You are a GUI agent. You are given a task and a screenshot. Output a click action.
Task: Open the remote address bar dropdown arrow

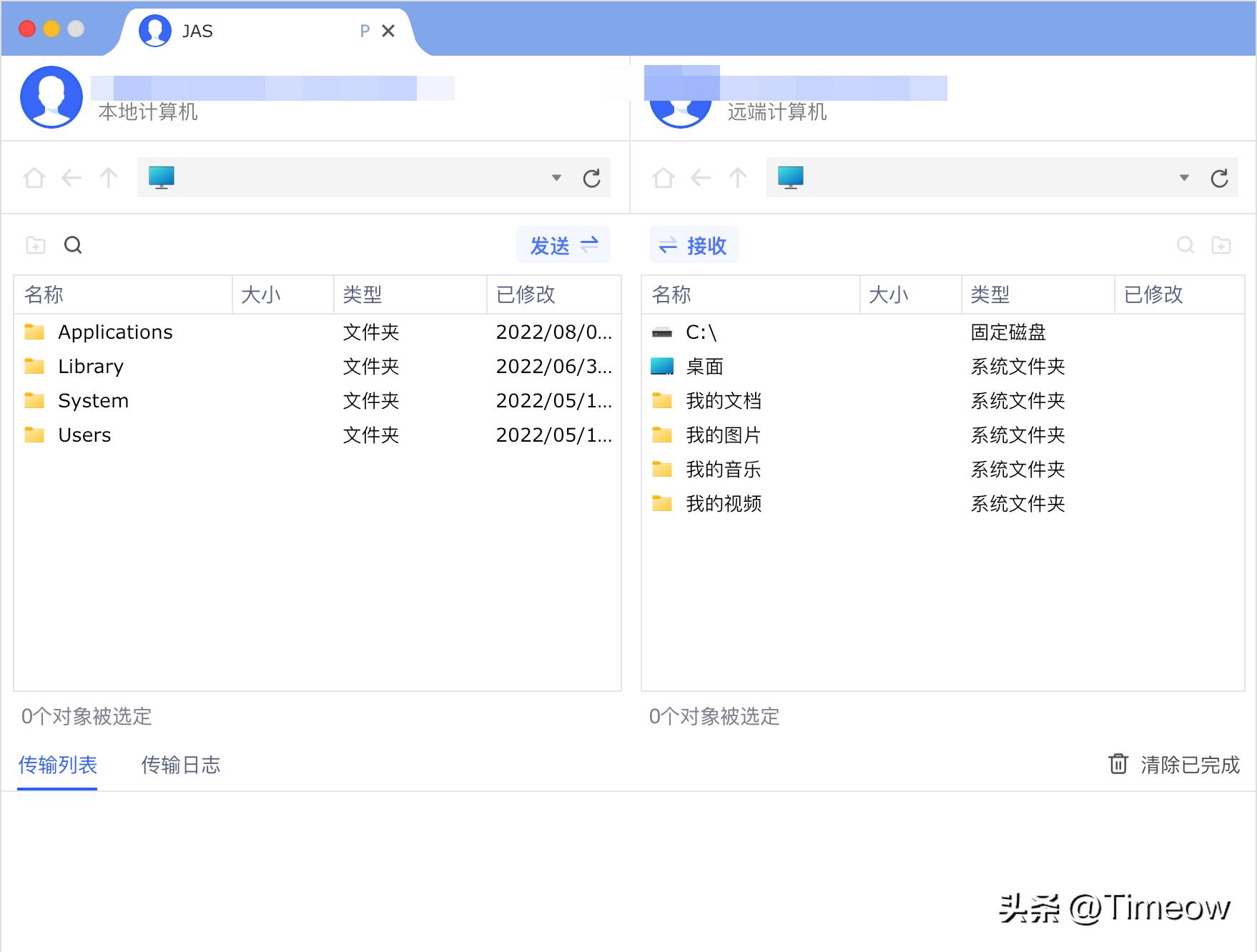(1184, 178)
